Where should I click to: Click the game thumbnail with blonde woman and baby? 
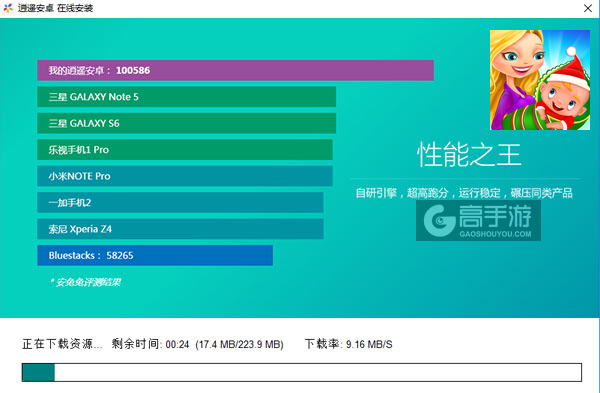[540, 80]
